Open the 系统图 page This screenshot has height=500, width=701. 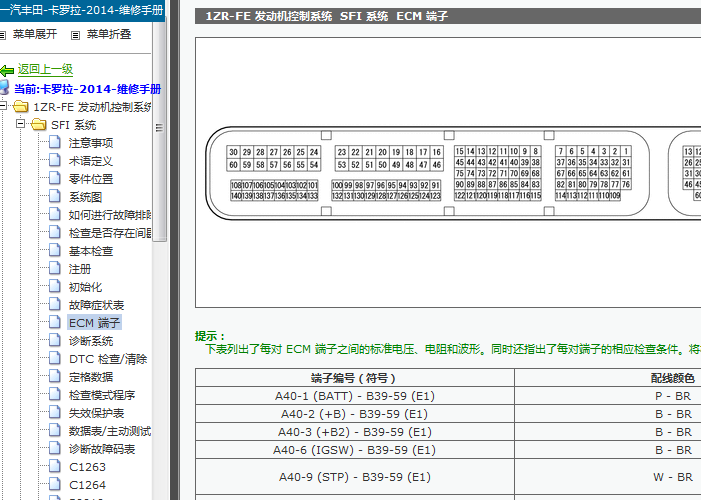click(x=85, y=197)
